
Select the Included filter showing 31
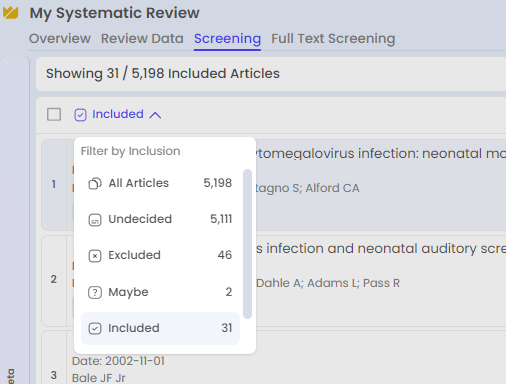[x=160, y=328]
